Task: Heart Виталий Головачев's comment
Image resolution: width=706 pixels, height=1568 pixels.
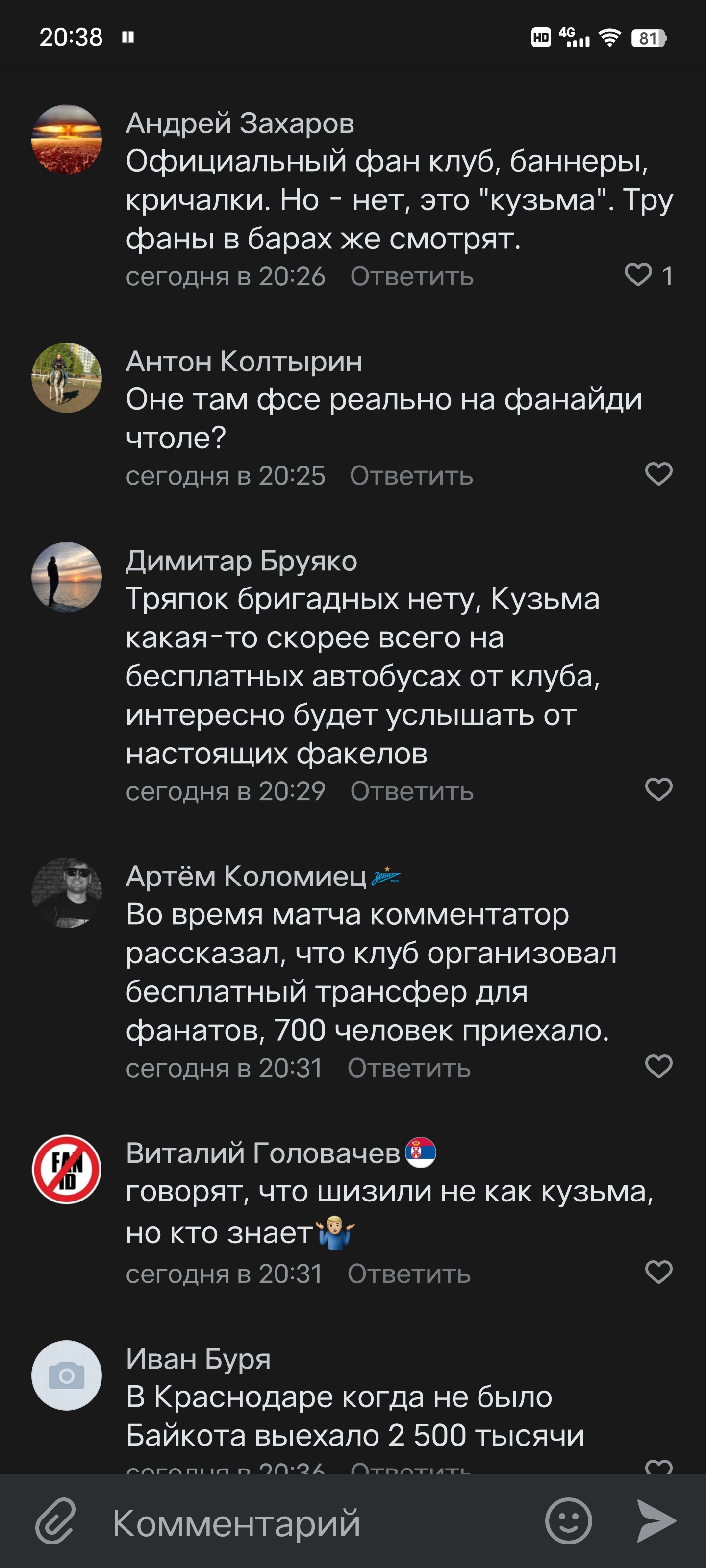Action: click(658, 1272)
